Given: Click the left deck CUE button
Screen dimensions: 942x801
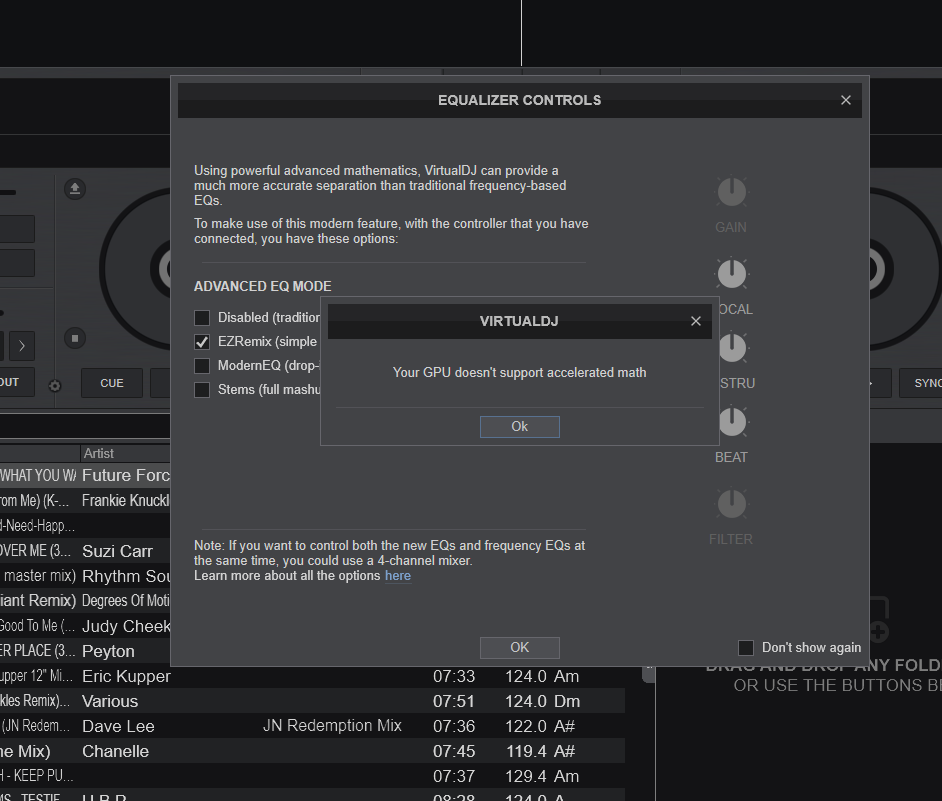Looking at the screenshot, I should (x=112, y=383).
